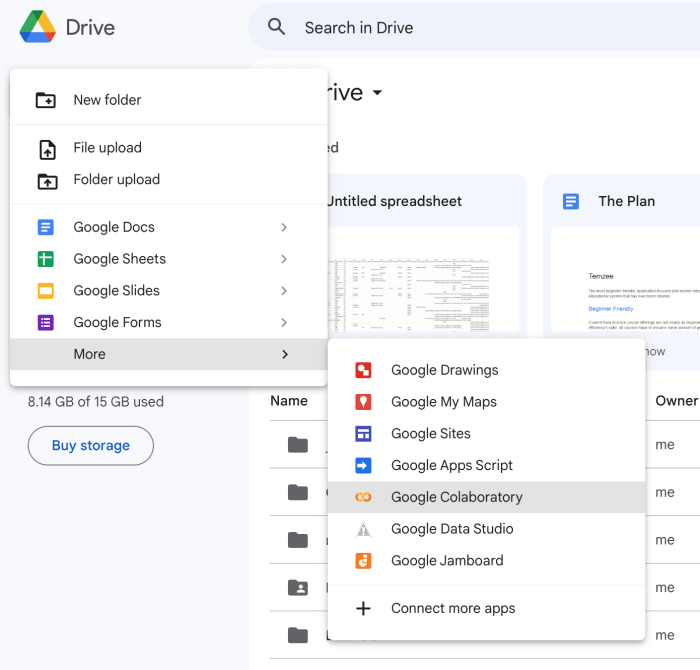Click the search magnifier icon

(x=276, y=27)
